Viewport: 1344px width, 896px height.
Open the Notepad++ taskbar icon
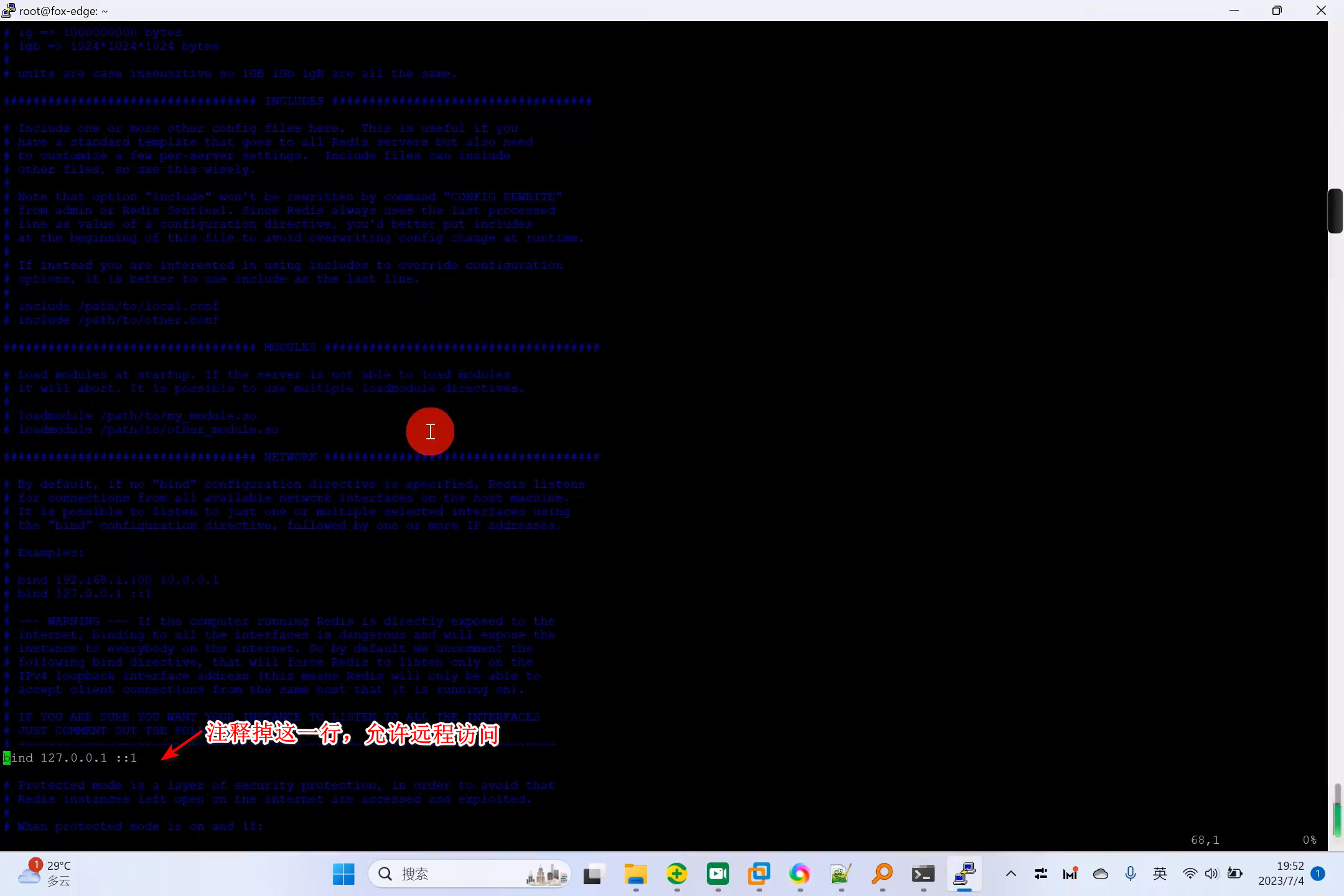[841, 874]
